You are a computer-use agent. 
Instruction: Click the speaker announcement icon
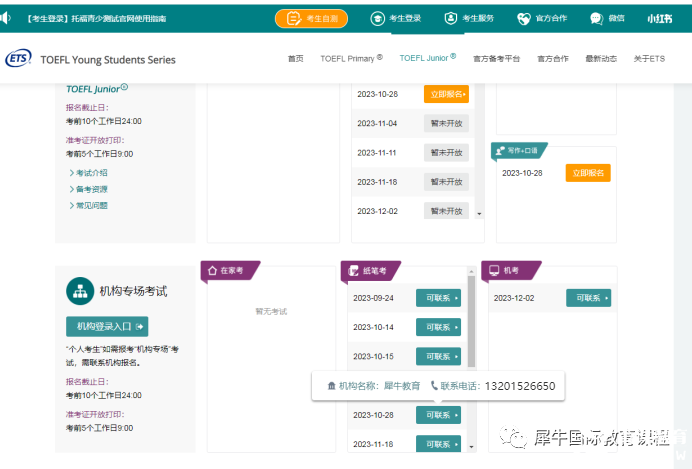point(4,18)
